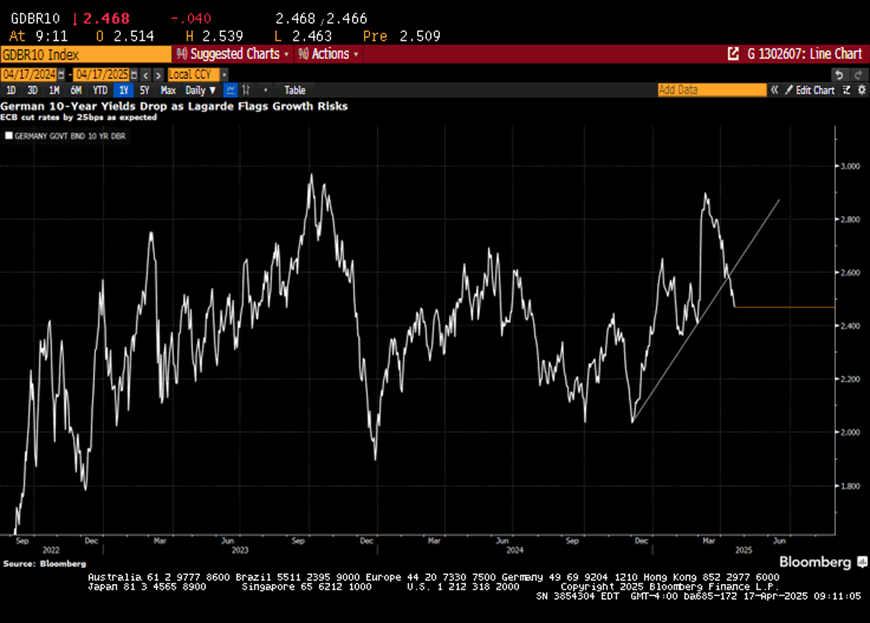Image resolution: width=870 pixels, height=623 pixels.
Task: Open the start date calendar picker
Action: click(62, 75)
